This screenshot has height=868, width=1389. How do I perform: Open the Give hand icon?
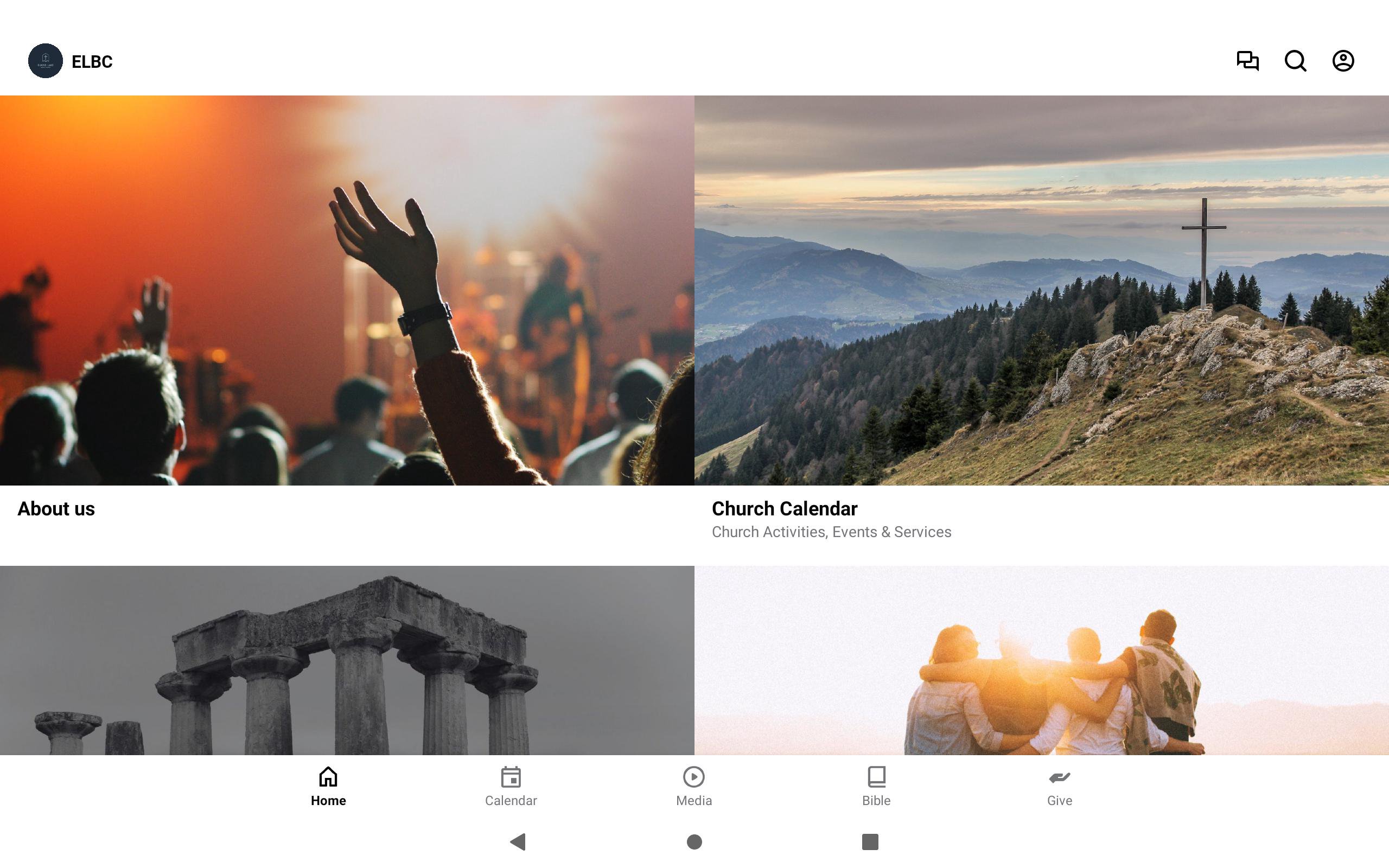(x=1060, y=777)
